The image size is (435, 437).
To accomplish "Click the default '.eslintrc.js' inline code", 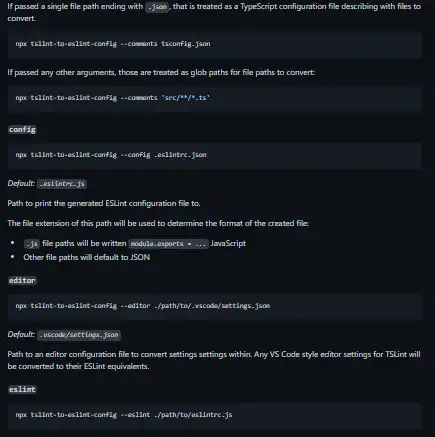I will point(62,184).
